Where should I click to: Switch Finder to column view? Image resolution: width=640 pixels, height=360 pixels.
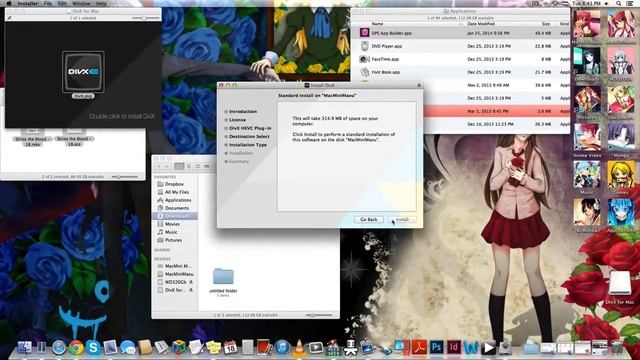coord(198,166)
